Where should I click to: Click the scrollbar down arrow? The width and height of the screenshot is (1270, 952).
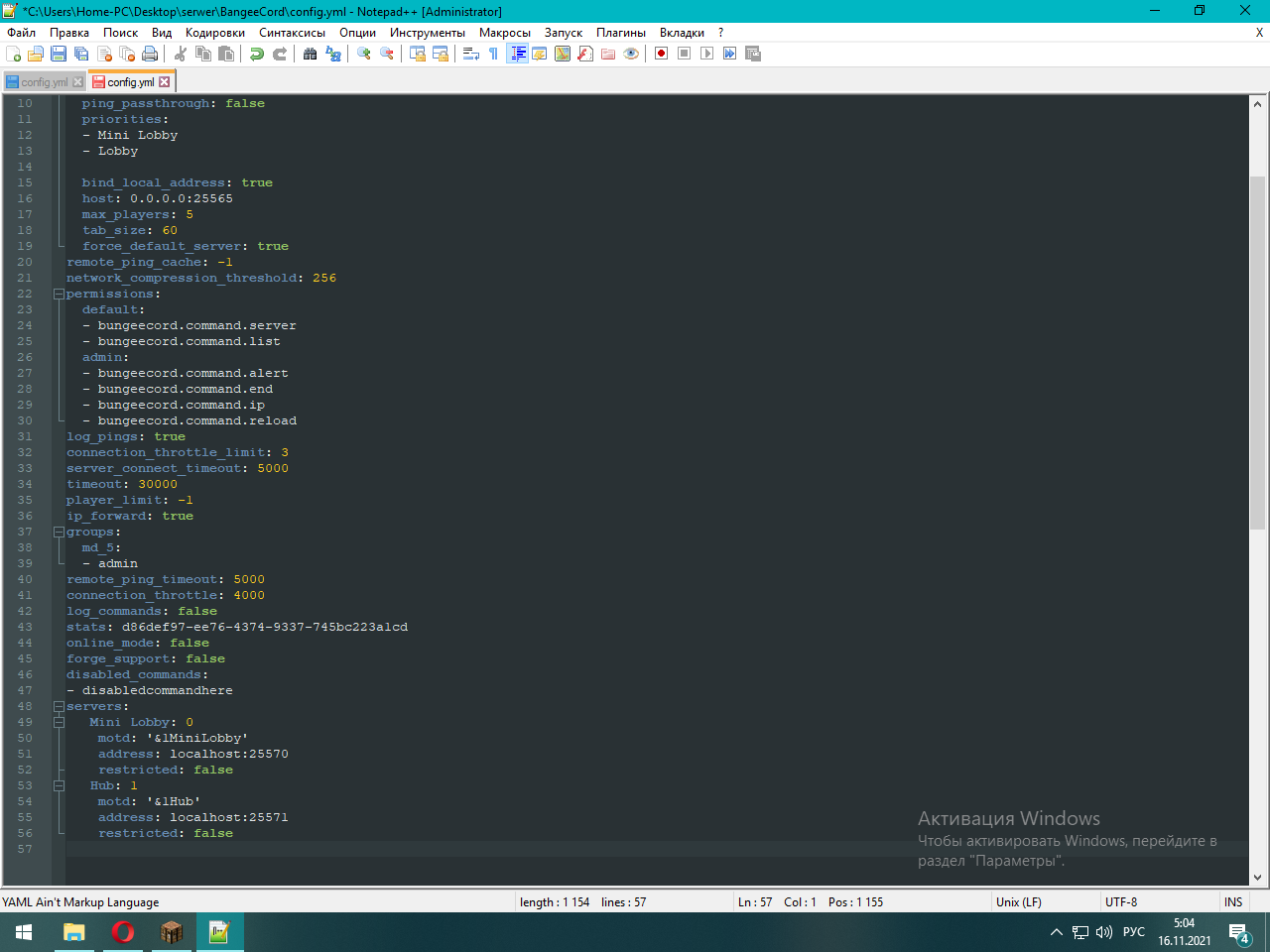(1257, 878)
